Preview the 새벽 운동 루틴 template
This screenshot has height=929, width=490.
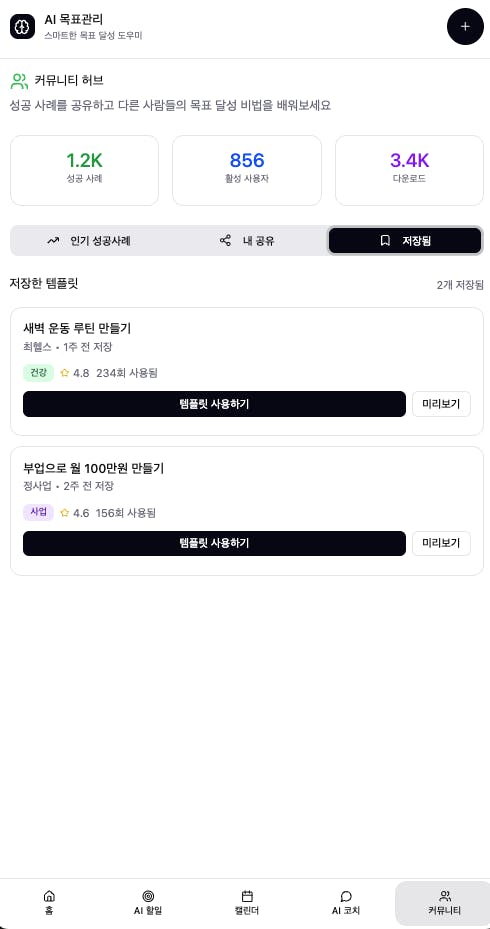coord(441,404)
